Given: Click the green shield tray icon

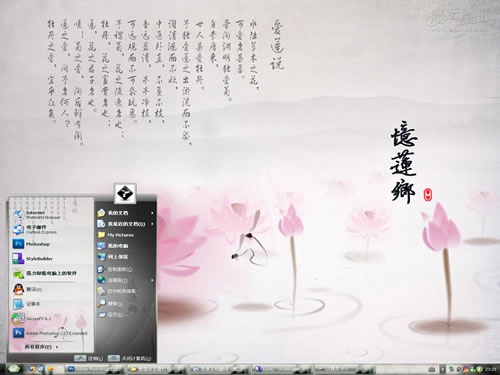Looking at the screenshot, I should (x=479, y=369).
